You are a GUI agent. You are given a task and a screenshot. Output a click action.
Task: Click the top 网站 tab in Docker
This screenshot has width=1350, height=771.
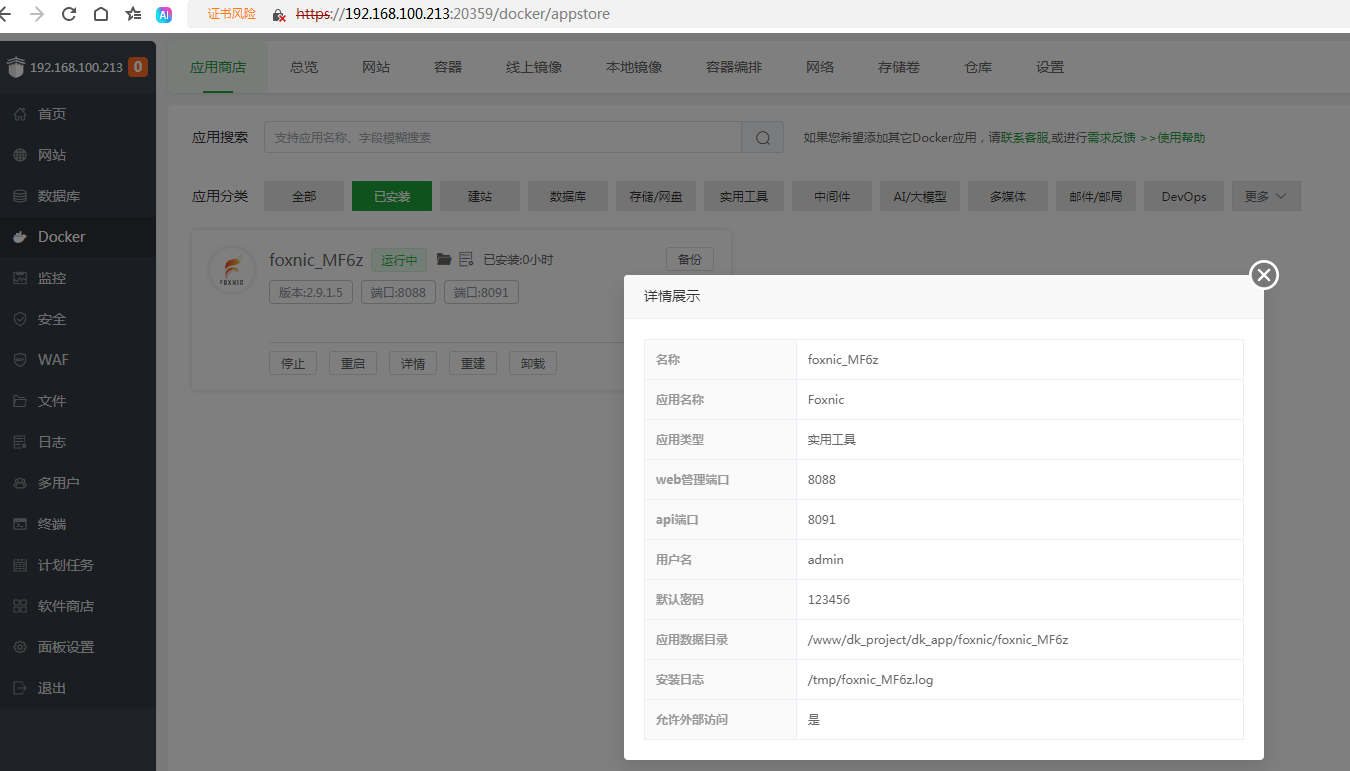click(376, 67)
